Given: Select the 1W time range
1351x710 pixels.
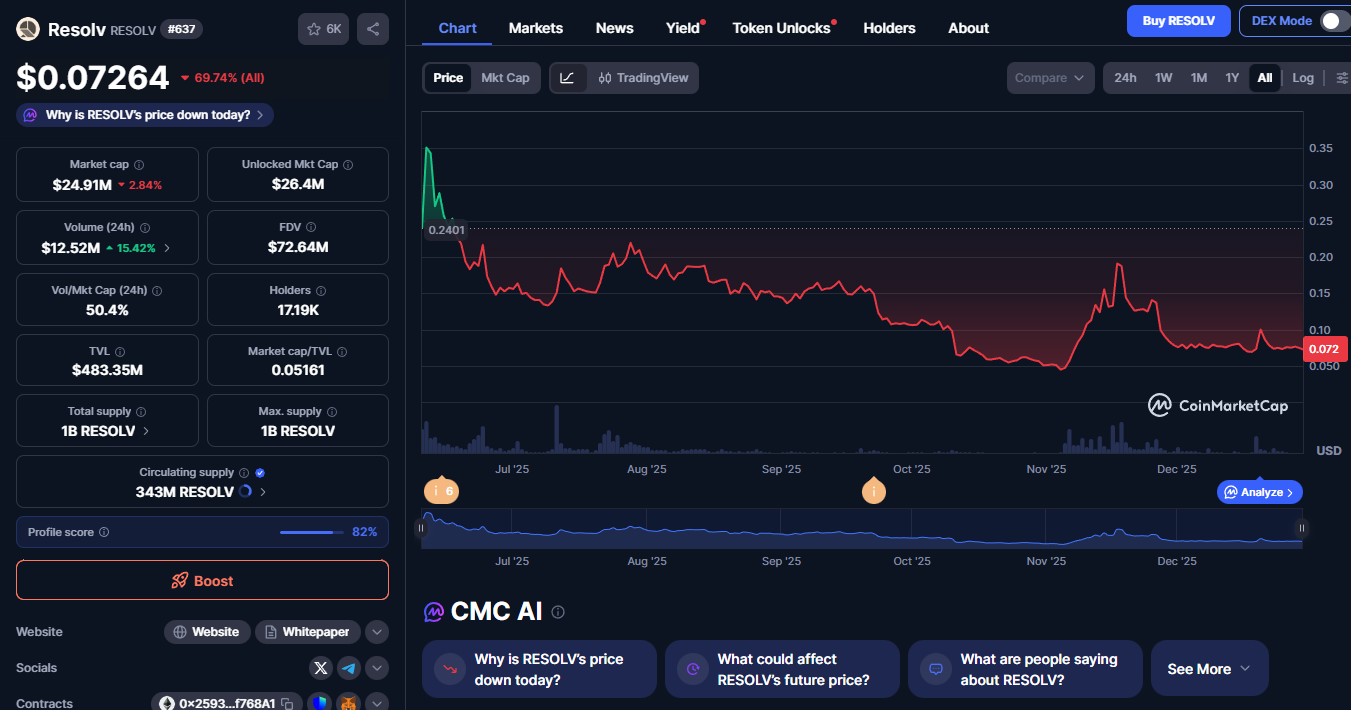Looking at the screenshot, I should (1164, 78).
